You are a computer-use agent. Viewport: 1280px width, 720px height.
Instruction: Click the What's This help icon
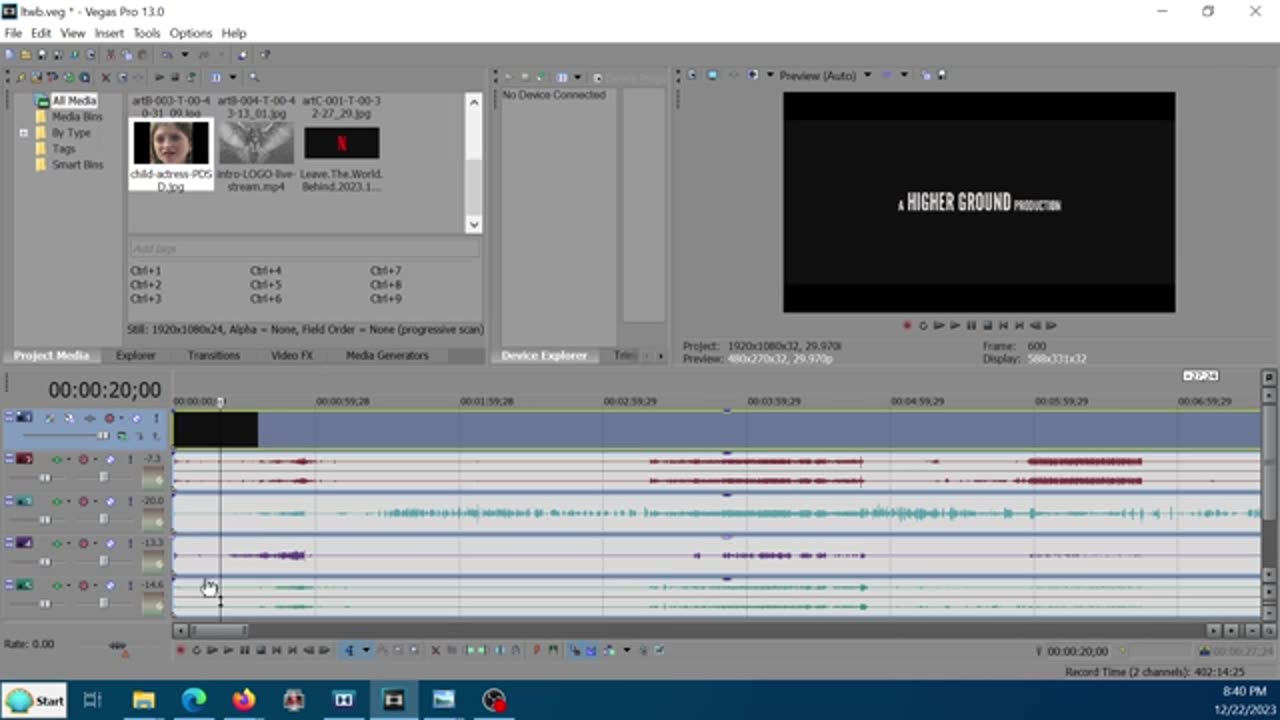point(265,55)
